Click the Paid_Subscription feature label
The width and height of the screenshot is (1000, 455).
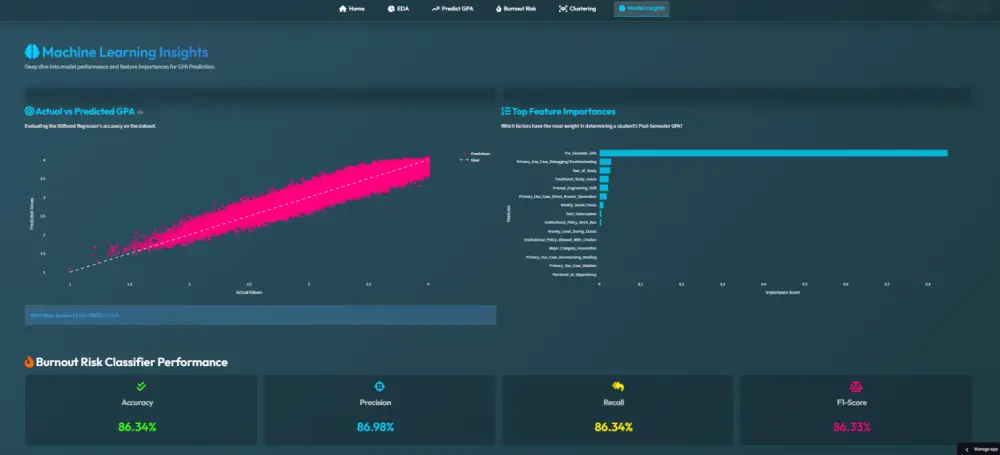(582, 214)
